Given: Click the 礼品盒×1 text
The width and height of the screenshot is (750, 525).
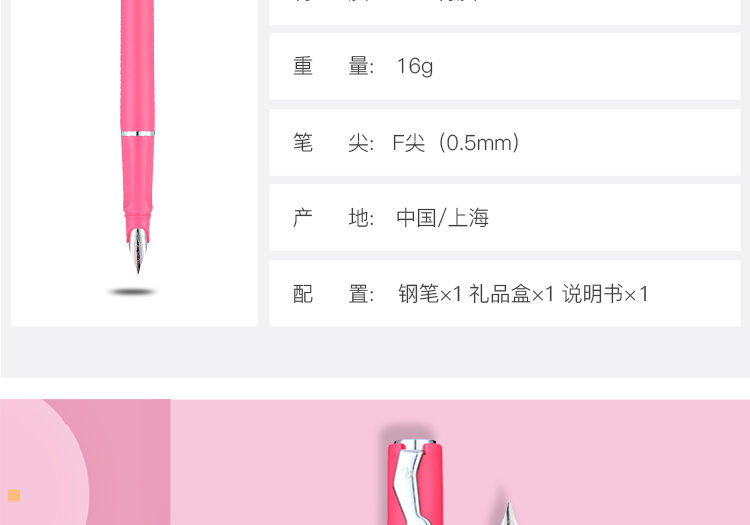Looking at the screenshot, I should [511, 294].
